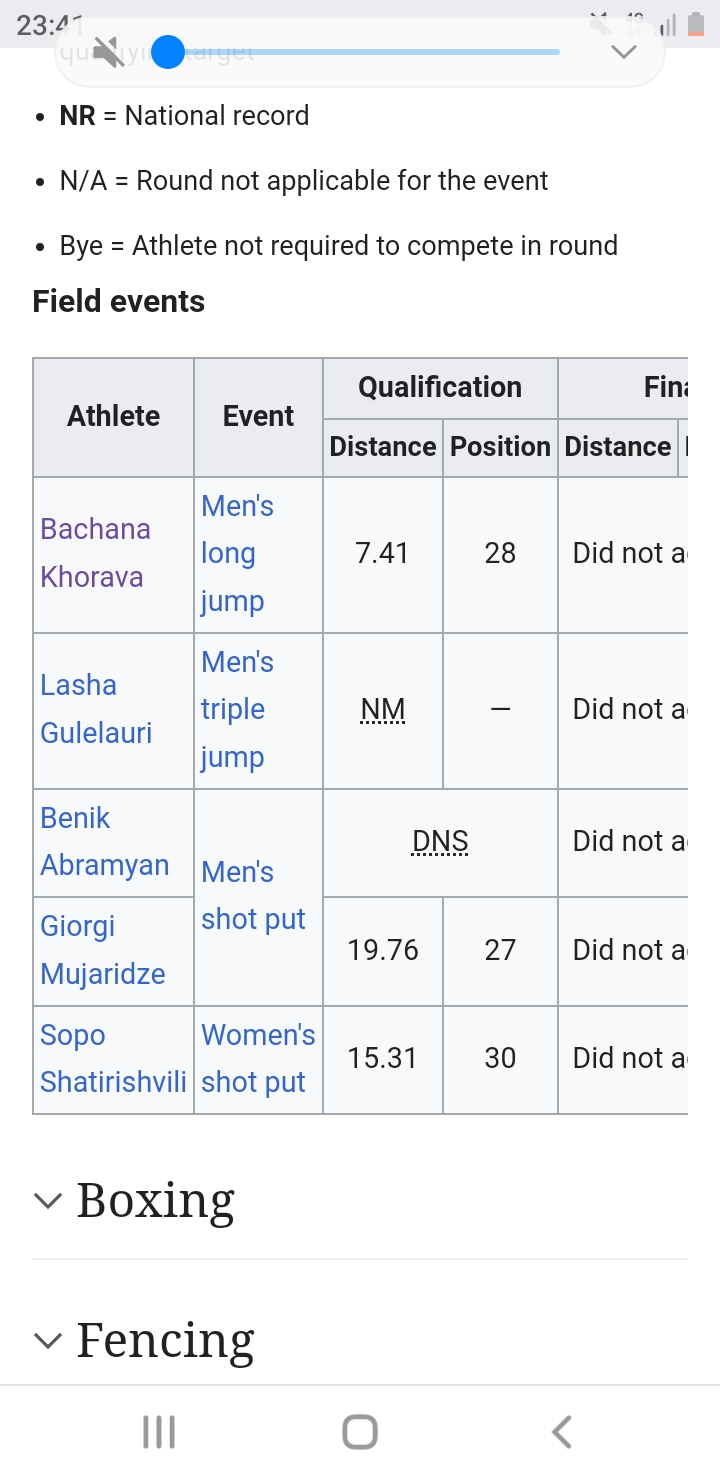Expand the Fencing section

(47, 1340)
